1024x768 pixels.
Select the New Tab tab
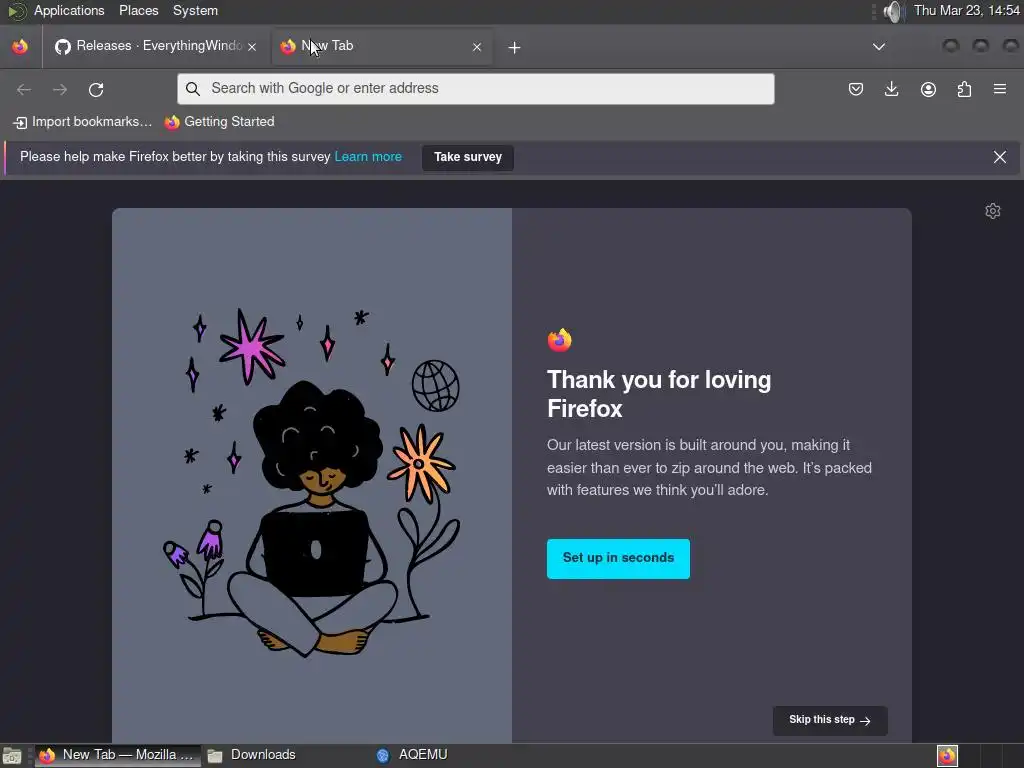tap(382, 46)
